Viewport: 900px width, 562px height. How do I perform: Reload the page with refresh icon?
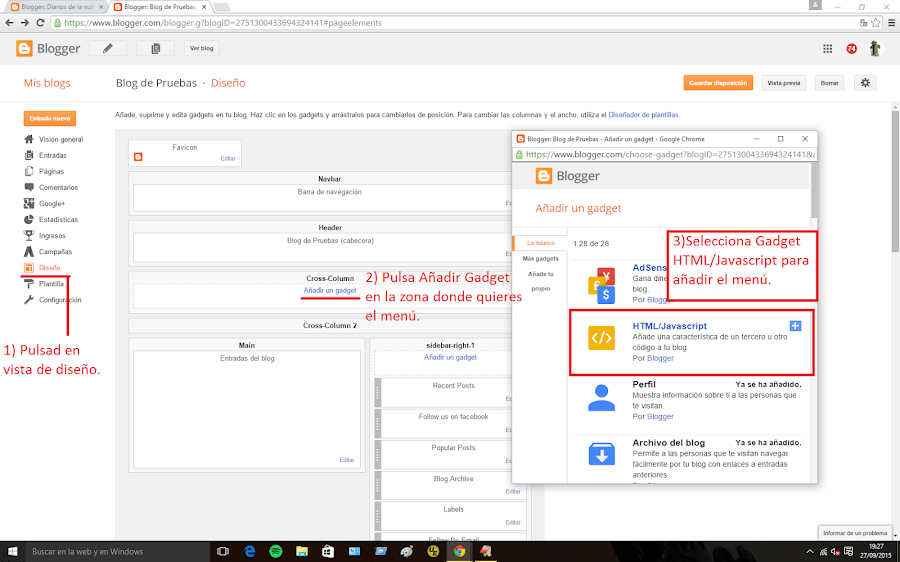pyautogui.click(x=40, y=23)
